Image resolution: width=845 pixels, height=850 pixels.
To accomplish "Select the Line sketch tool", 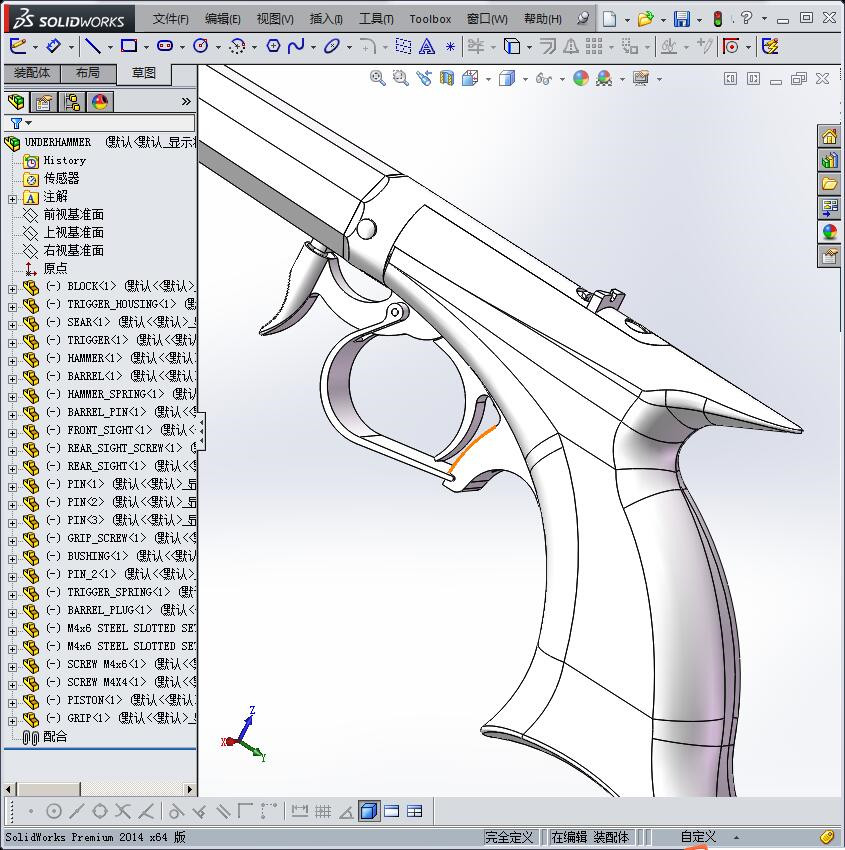I will coord(93,46).
